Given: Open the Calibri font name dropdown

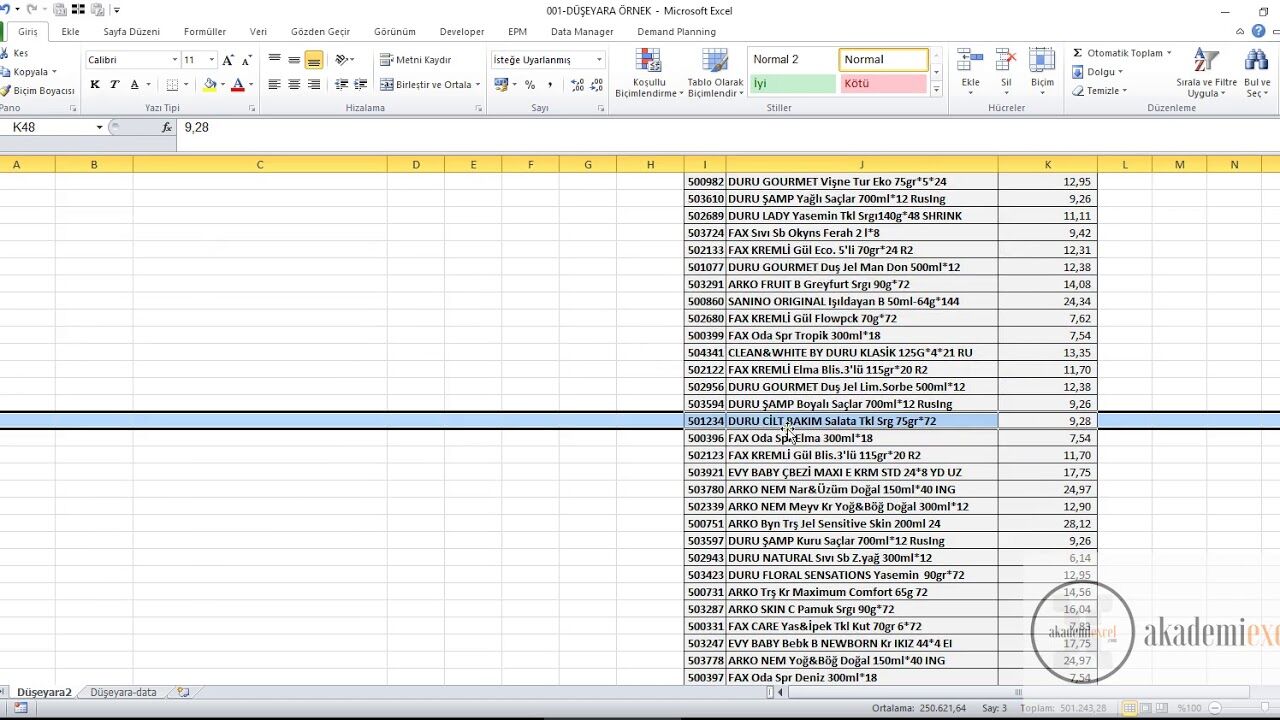Looking at the screenshot, I should click(175, 60).
